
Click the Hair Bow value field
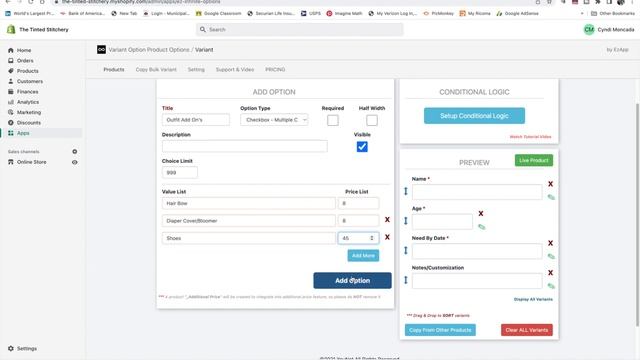click(x=249, y=203)
